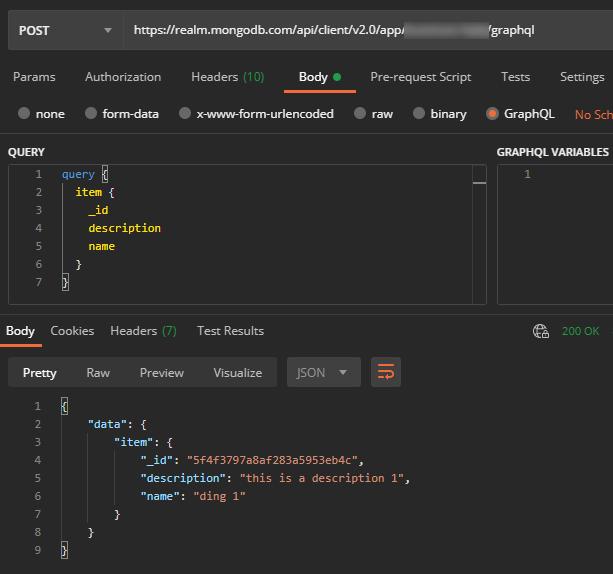Open the request Headers (10) tab
This screenshot has height=574, width=613.
(x=227, y=77)
